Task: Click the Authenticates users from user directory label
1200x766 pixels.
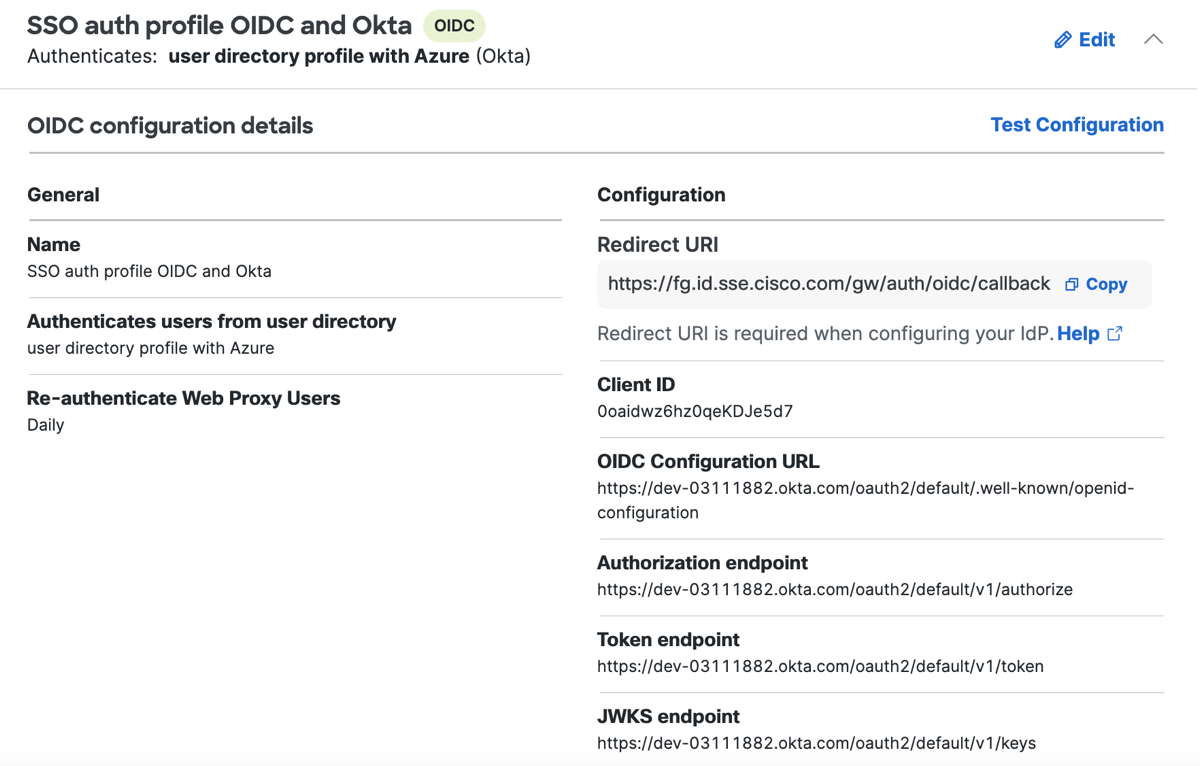Action: [x=211, y=321]
